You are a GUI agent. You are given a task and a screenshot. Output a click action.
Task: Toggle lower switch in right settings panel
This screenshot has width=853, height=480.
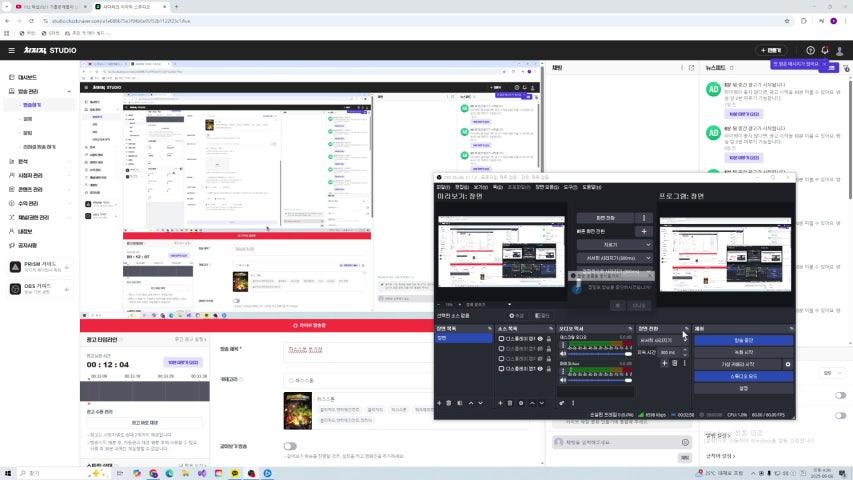coord(840,416)
